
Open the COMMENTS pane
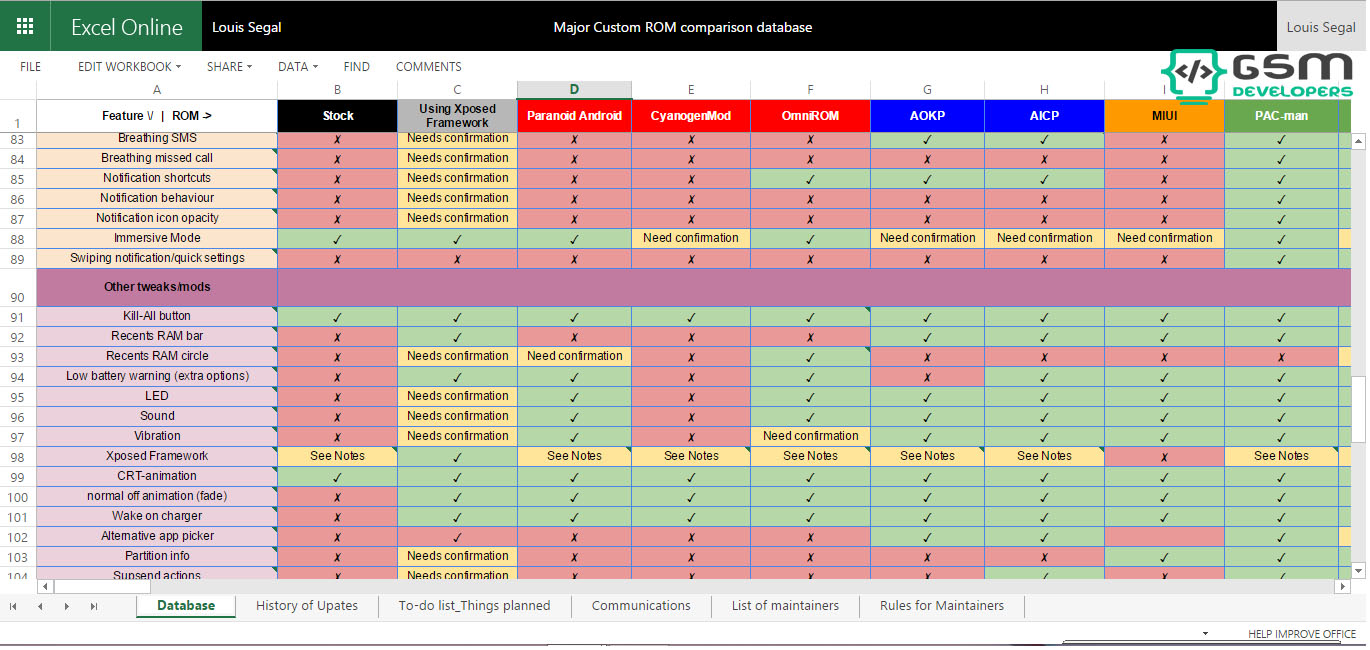428,67
